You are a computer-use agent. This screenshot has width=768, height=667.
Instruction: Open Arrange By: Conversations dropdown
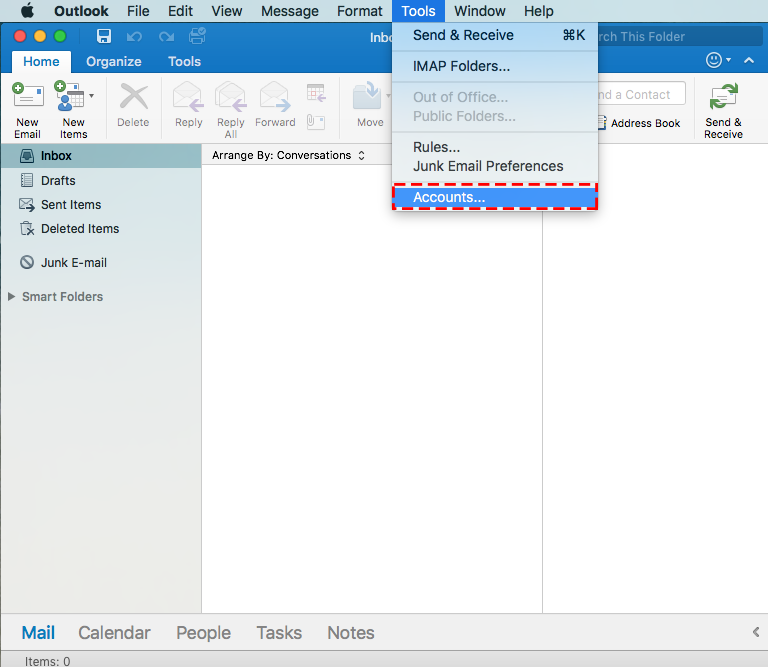pos(288,156)
